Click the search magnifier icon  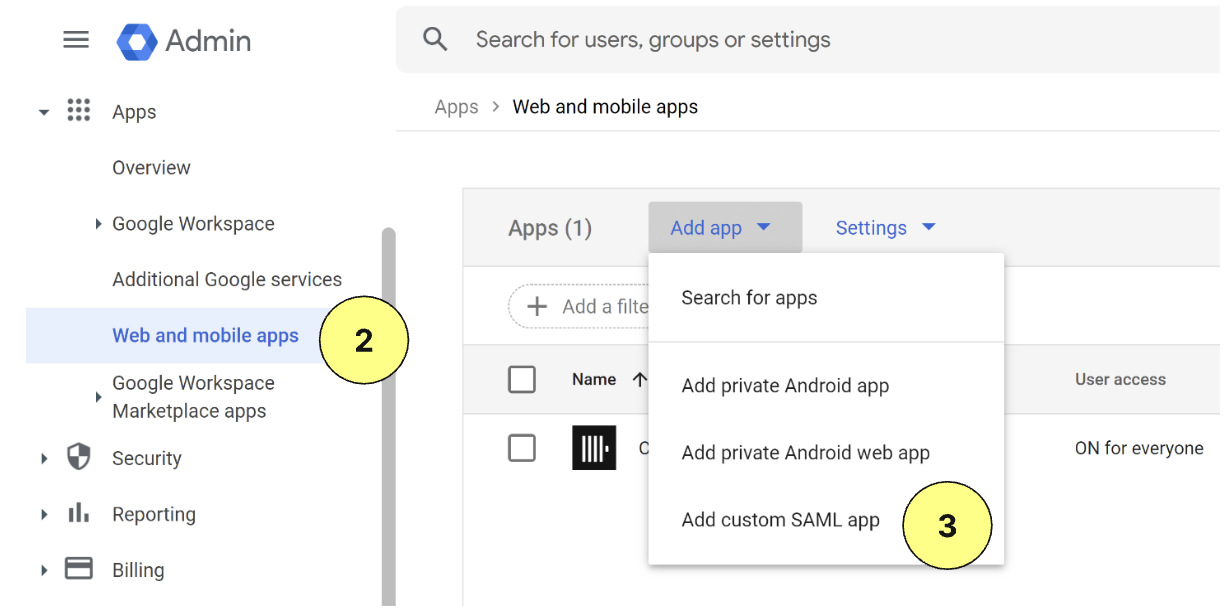[x=434, y=38]
